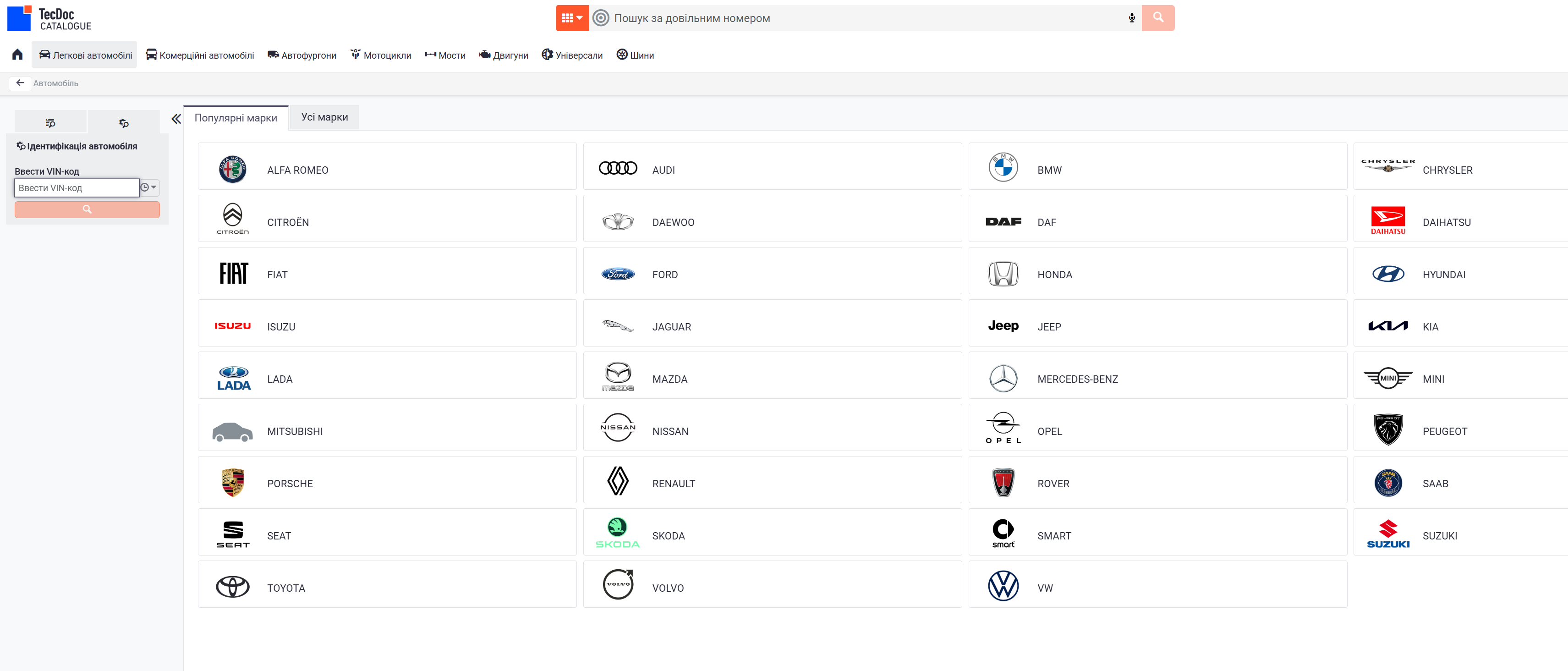Click the VIN-код input field
The width and height of the screenshot is (1568, 671).
click(x=77, y=187)
